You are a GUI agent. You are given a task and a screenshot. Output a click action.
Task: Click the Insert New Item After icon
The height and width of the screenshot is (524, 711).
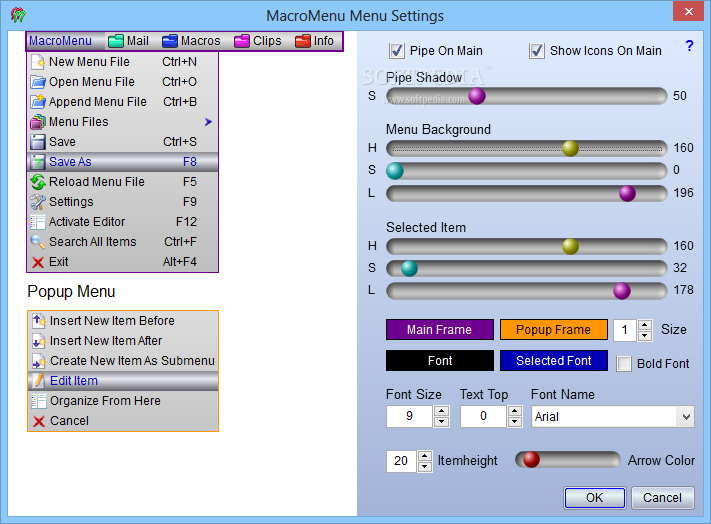pyautogui.click(x=39, y=341)
